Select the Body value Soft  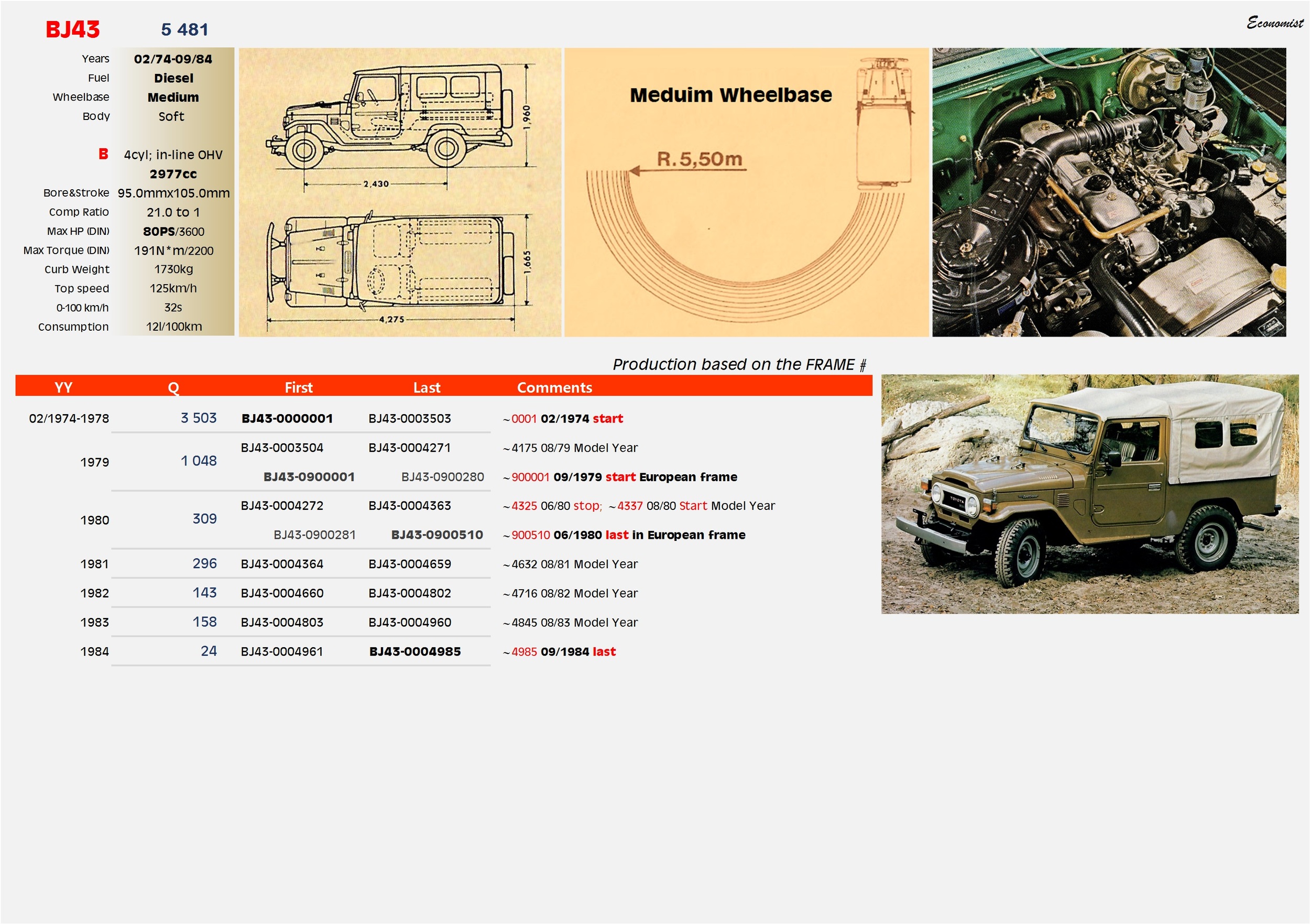[x=171, y=116]
